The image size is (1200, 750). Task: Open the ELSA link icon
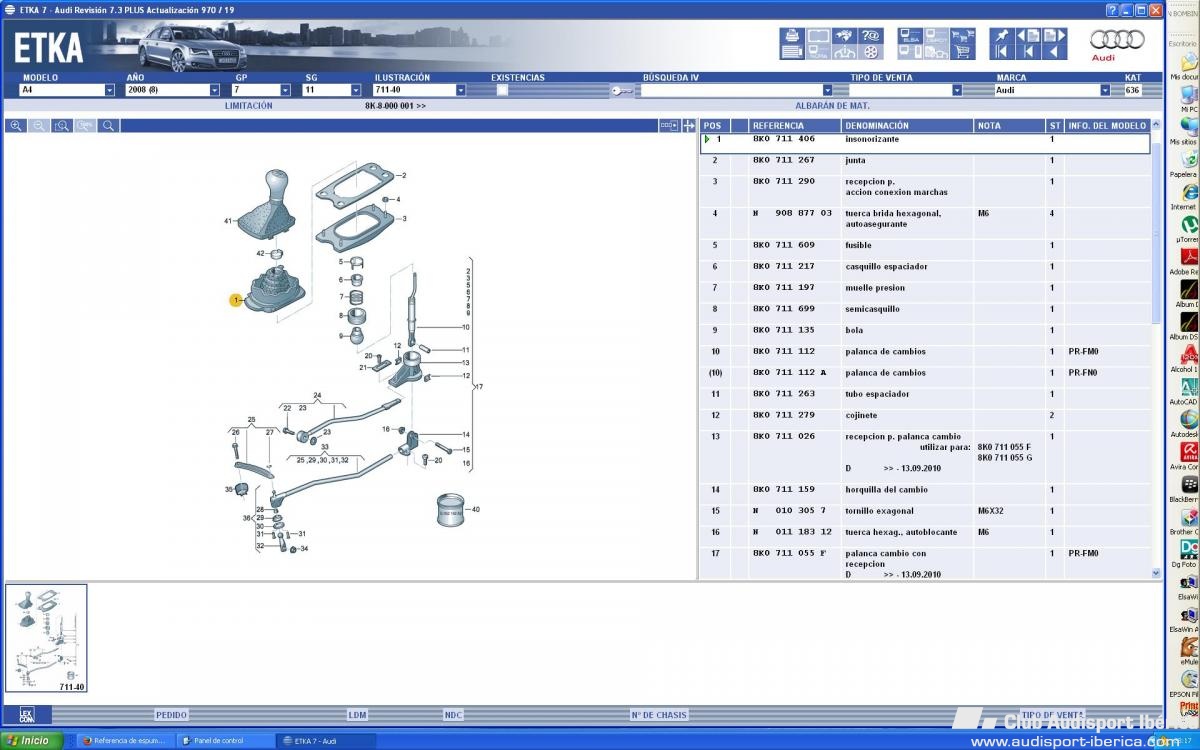[910, 36]
